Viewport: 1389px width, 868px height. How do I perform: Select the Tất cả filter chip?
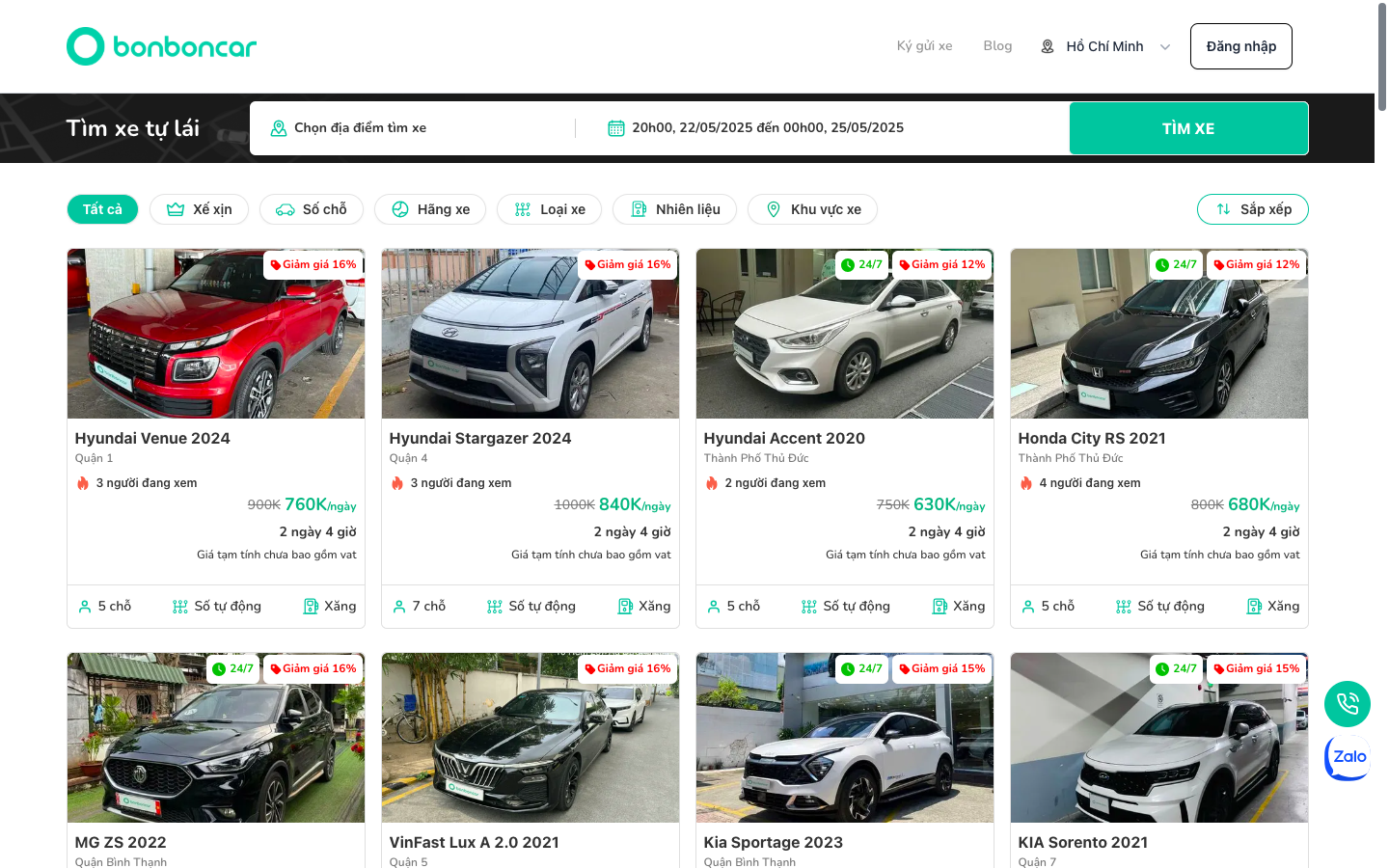coord(102,209)
